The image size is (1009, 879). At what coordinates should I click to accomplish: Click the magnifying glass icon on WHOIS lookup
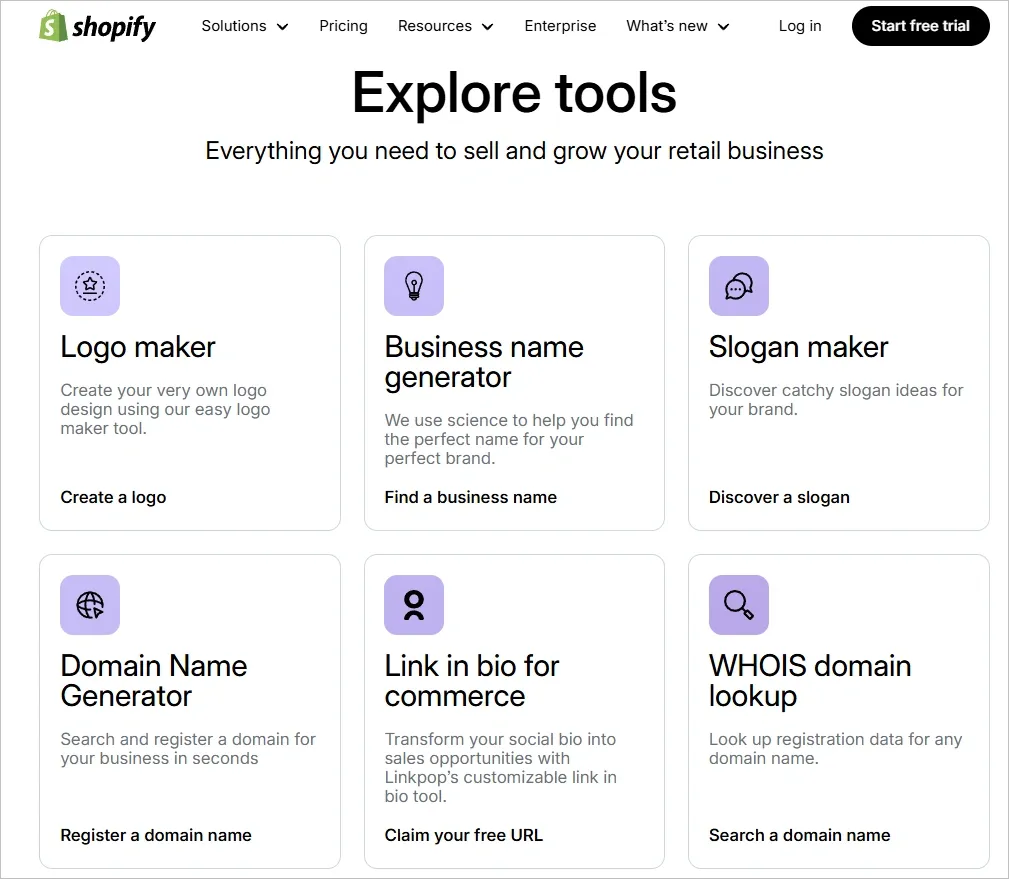[738, 605]
